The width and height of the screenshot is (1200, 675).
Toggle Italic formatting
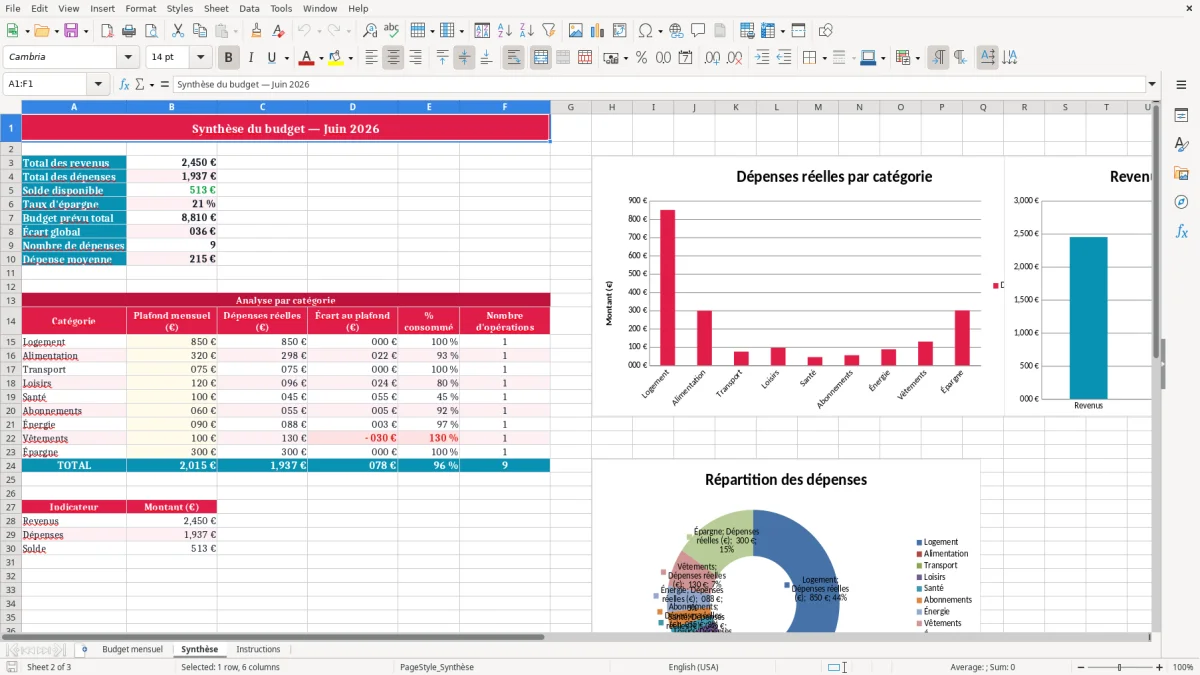click(x=250, y=58)
